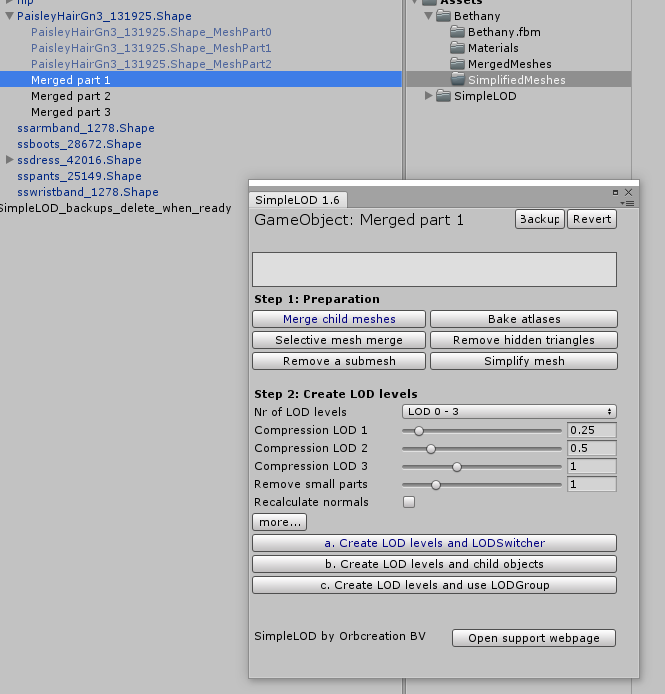Click Create LOD levels and LODSwitcher
Viewport: 665px width, 694px height.
click(x=434, y=543)
